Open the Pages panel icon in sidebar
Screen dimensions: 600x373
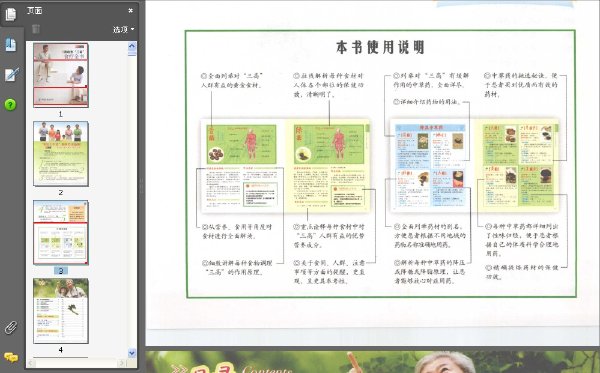click(x=11, y=14)
